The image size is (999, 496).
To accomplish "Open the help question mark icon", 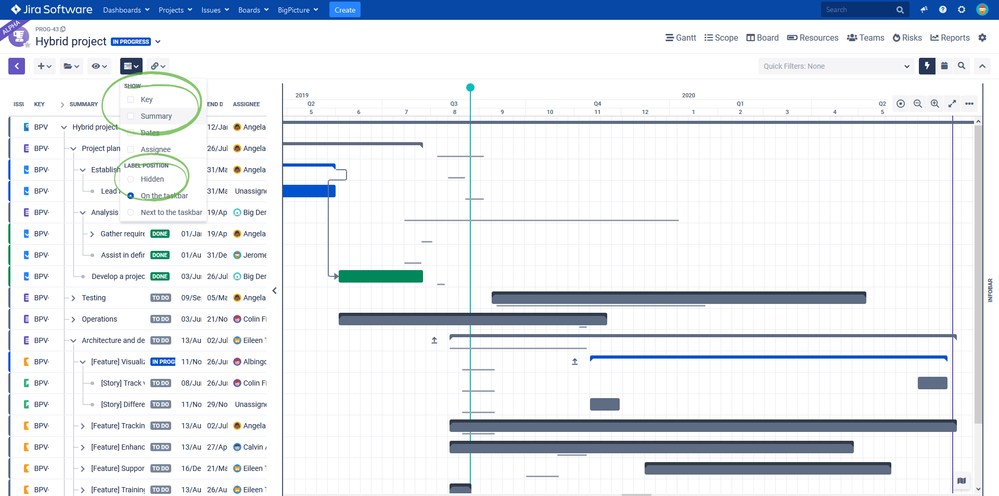I will [942, 10].
